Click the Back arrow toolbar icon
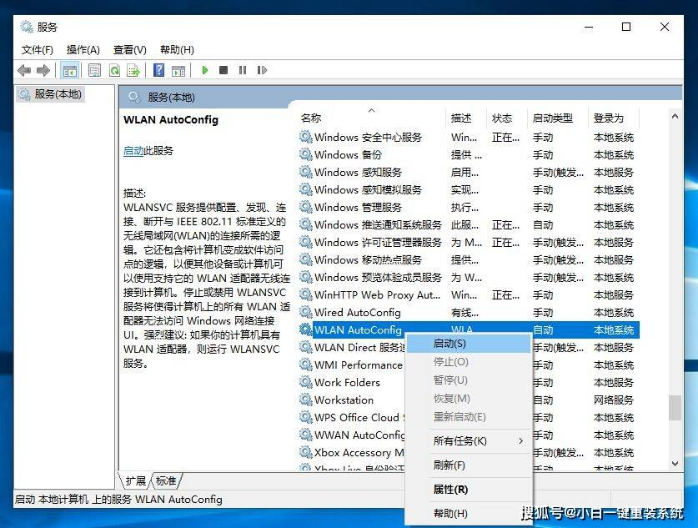The width and height of the screenshot is (698, 528). [24, 70]
